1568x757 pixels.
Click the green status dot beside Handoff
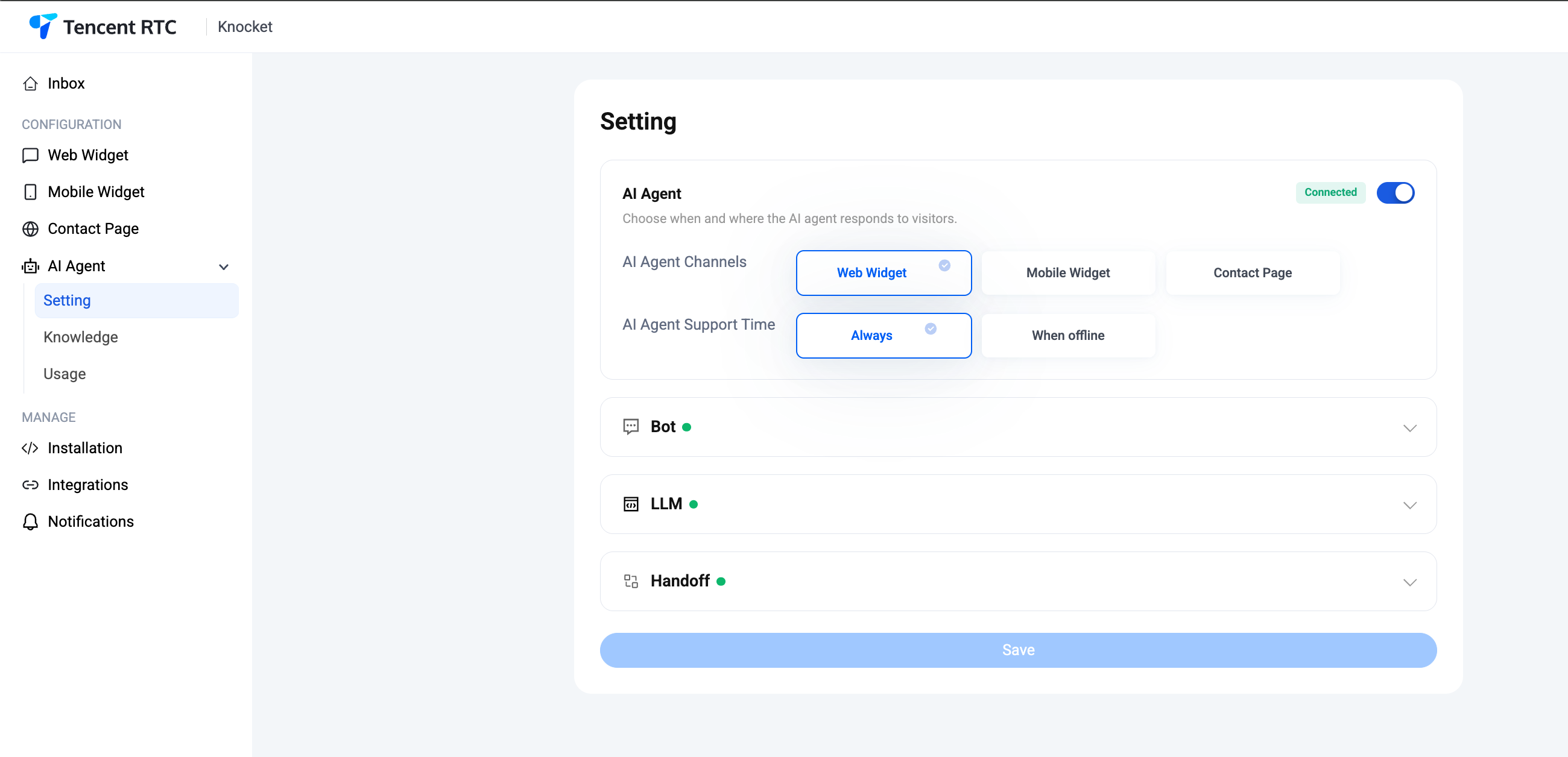point(721,582)
